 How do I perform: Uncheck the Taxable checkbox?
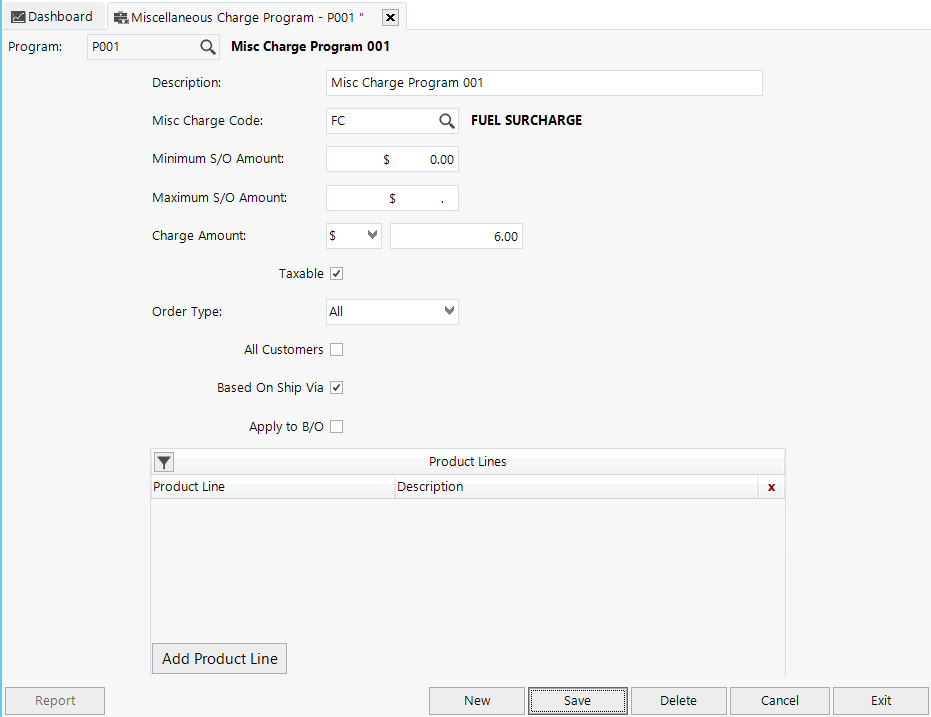coord(336,273)
